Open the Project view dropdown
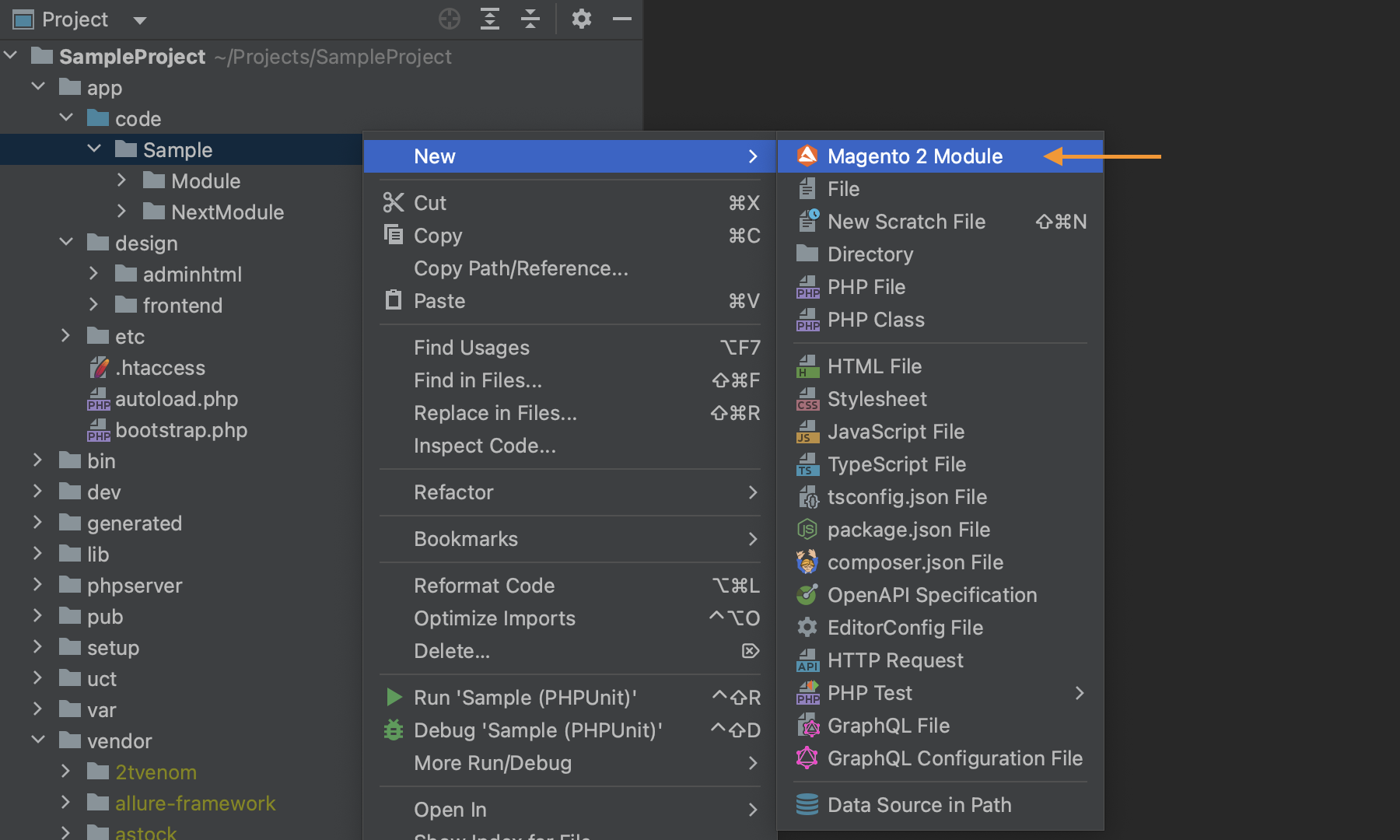The height and width of the screenshot is (840, 1400). [x=140, y=20]
